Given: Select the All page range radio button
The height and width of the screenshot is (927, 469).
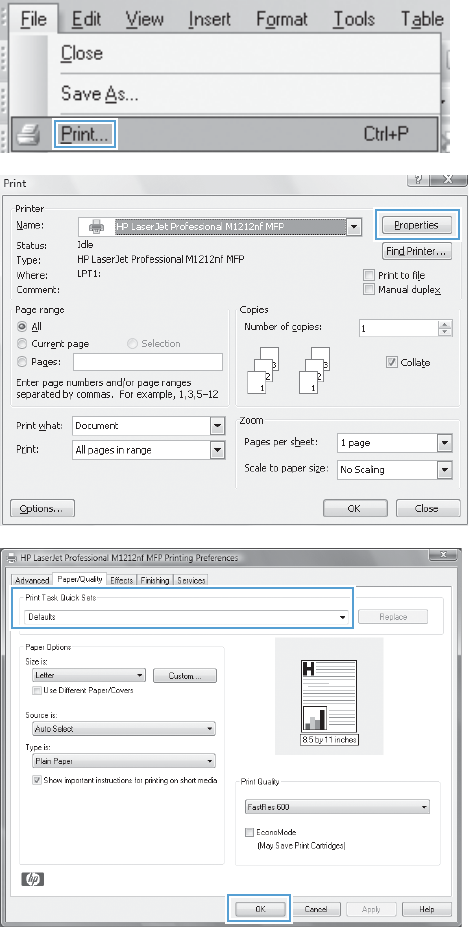Looking at the screenshot, I should click(x=22, y=326).
